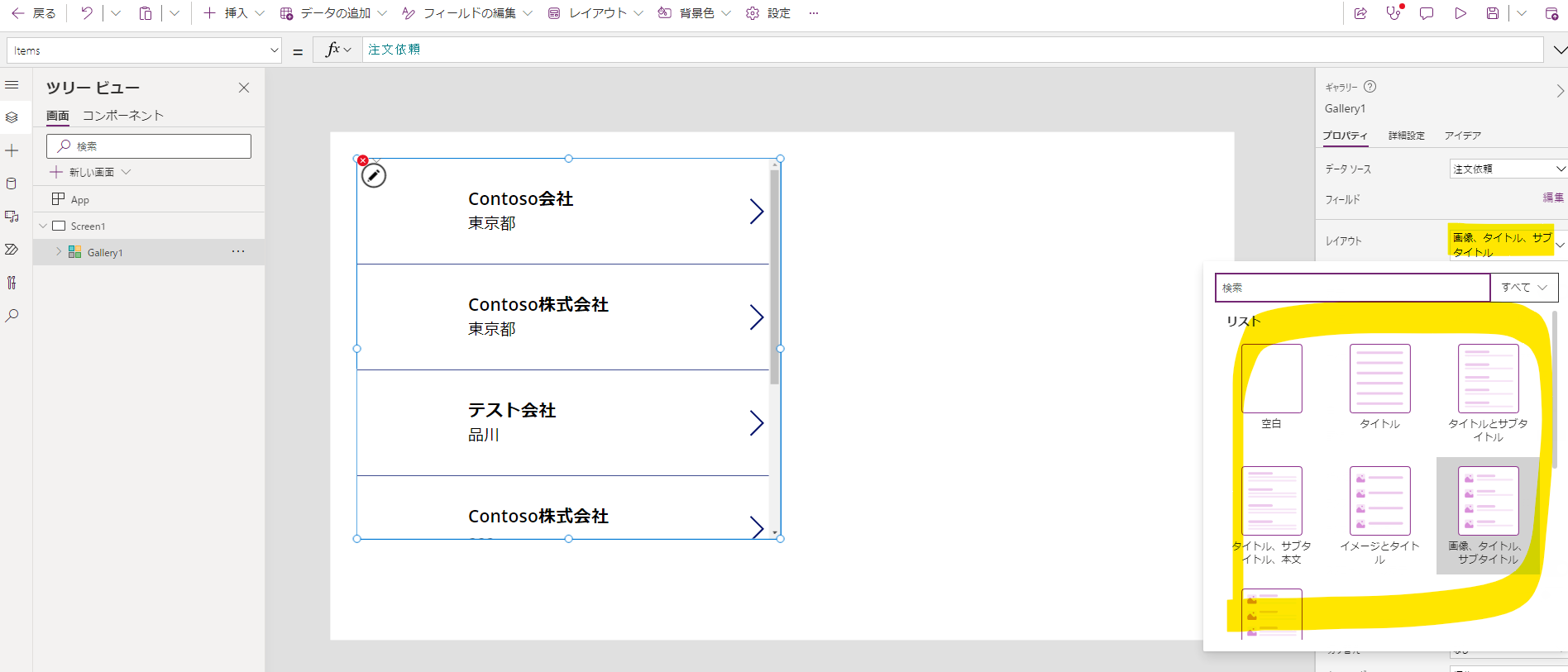This screenshot has width=1568, height=672.
Task: Open the フィールドの編集 menu
Action: 467,13
